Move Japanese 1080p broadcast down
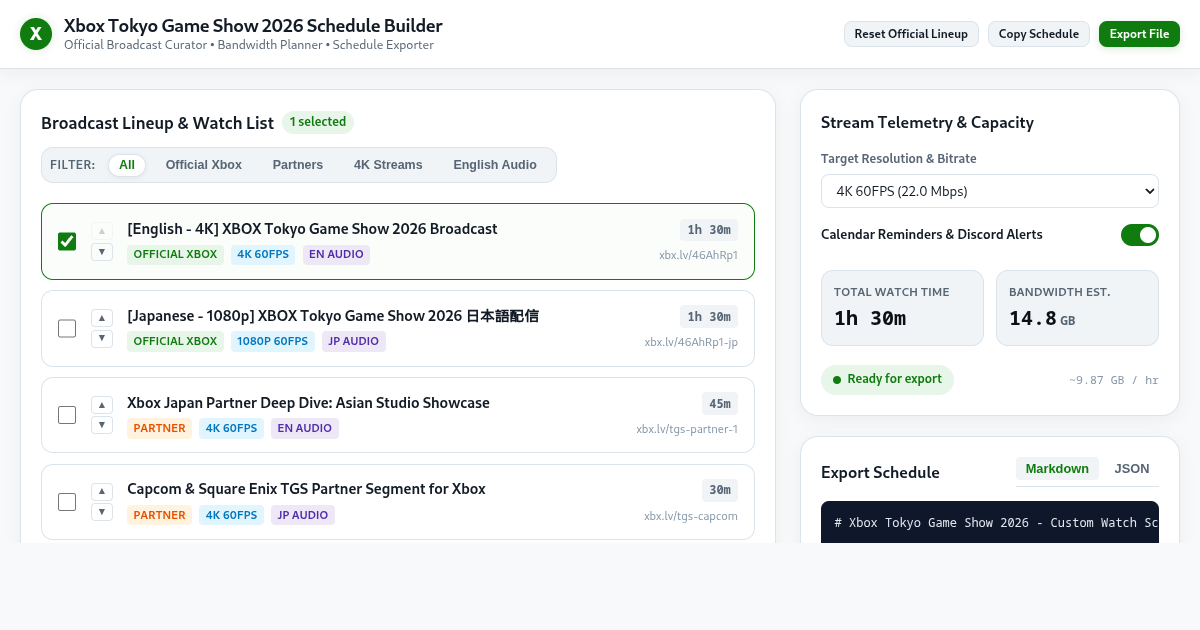Image resolution: width=1200 pixels, height=630 pixels. coord(102,339)
